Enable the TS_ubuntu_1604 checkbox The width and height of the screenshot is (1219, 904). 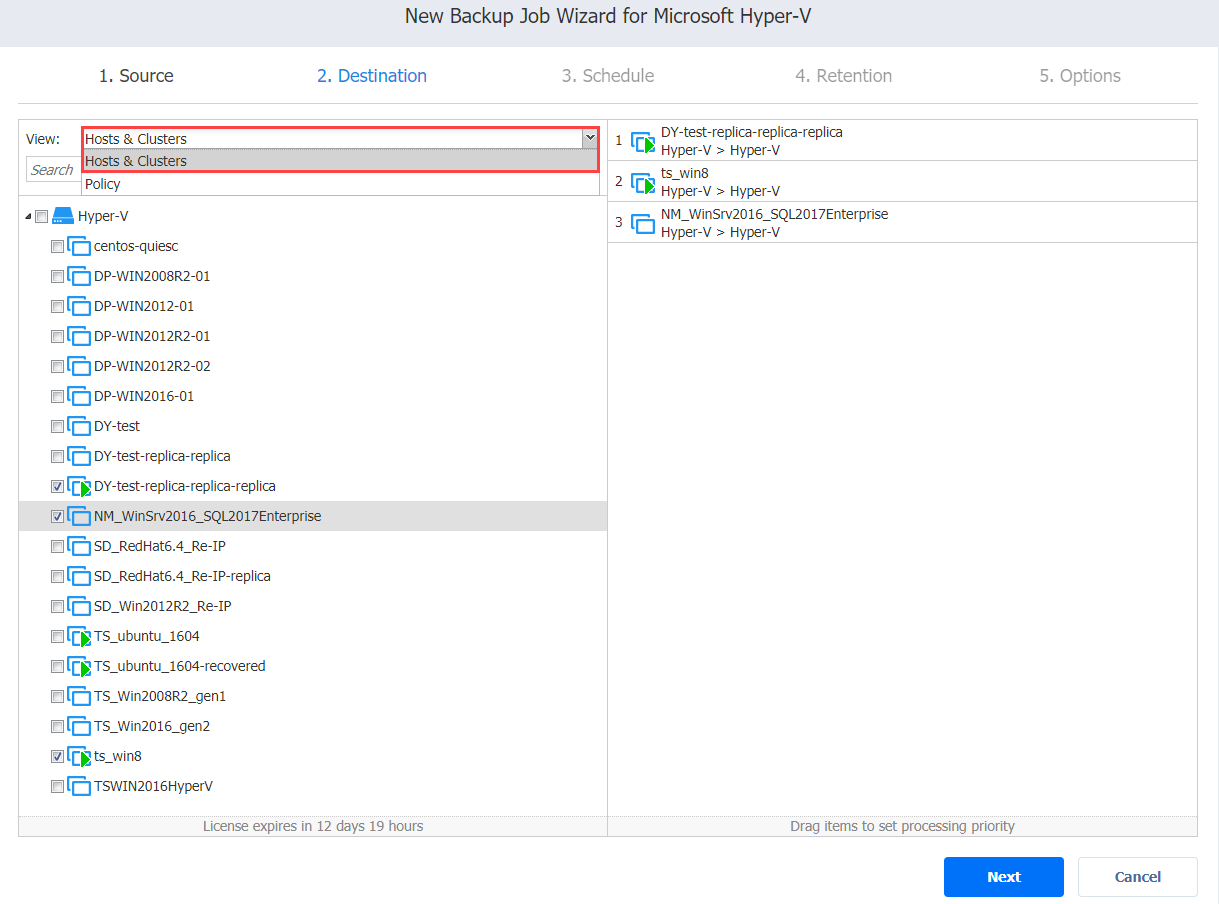[58, 637]
